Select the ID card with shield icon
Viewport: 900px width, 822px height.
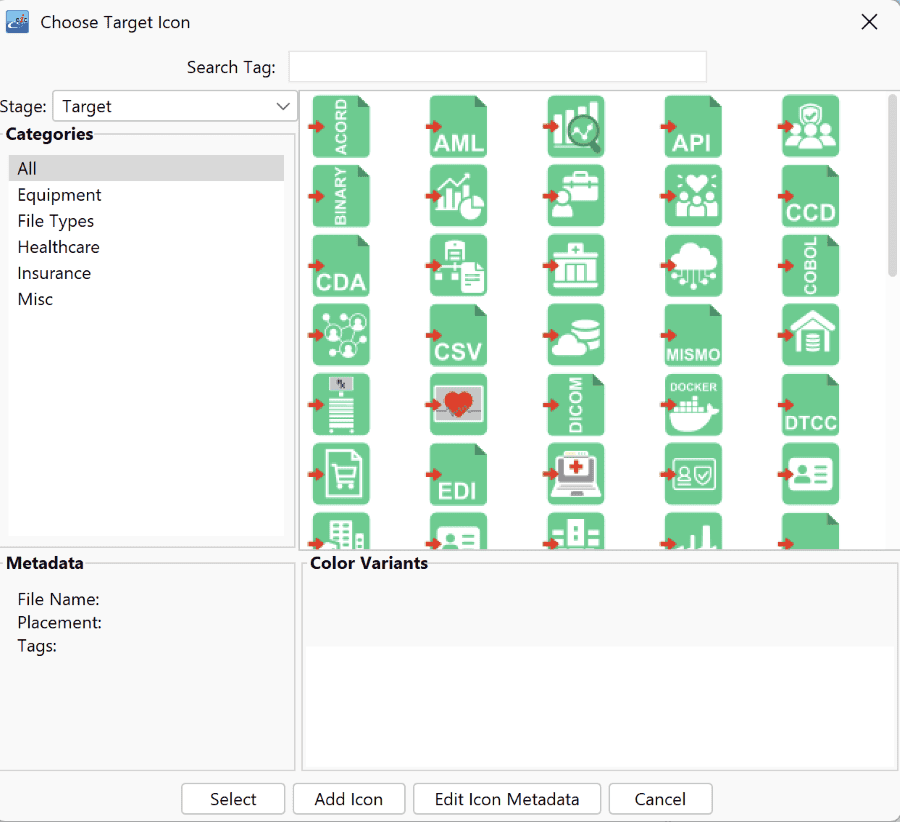[x=693, y=474]
